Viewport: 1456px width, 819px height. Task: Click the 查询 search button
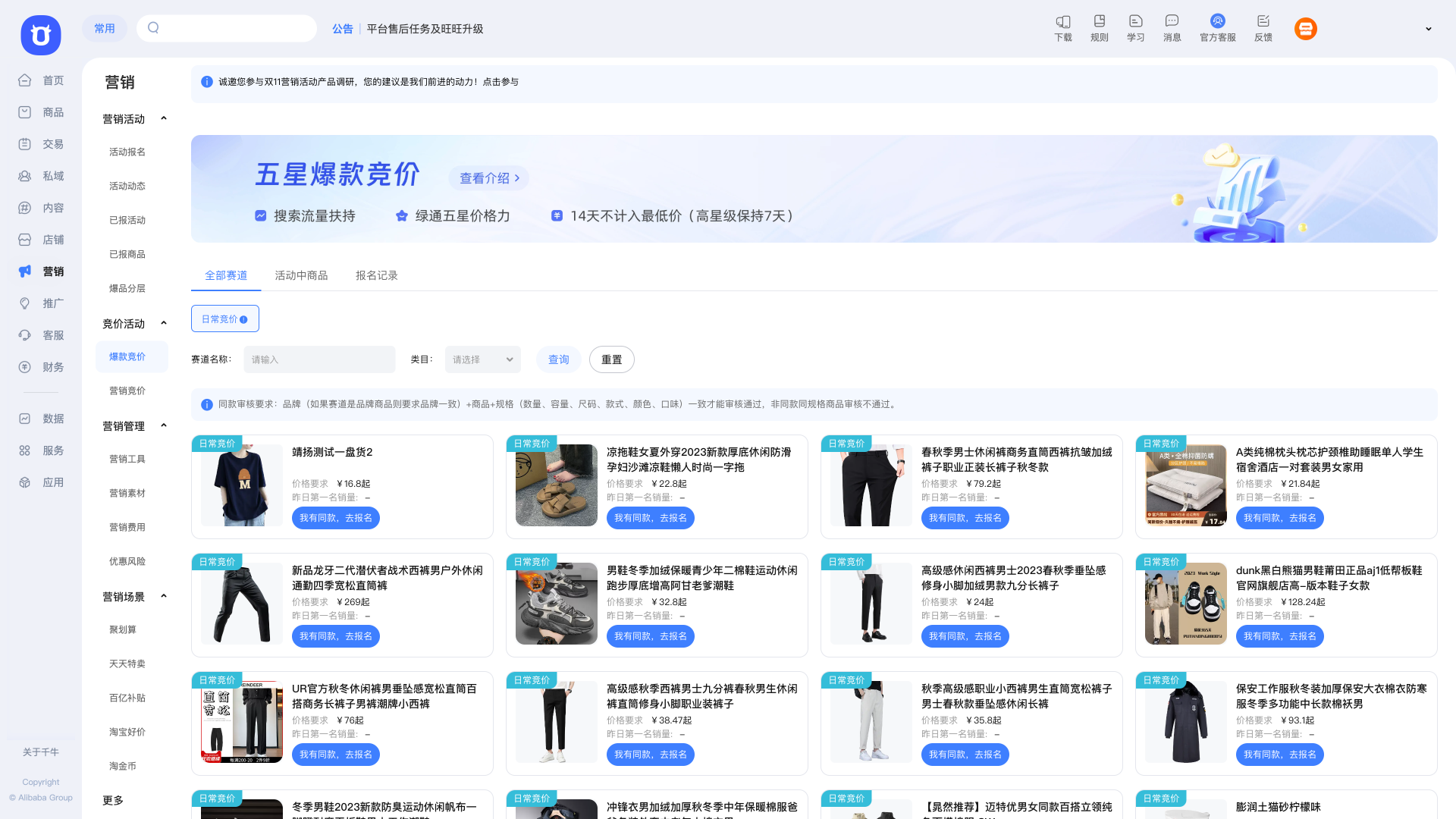click(x=559, y=359)
